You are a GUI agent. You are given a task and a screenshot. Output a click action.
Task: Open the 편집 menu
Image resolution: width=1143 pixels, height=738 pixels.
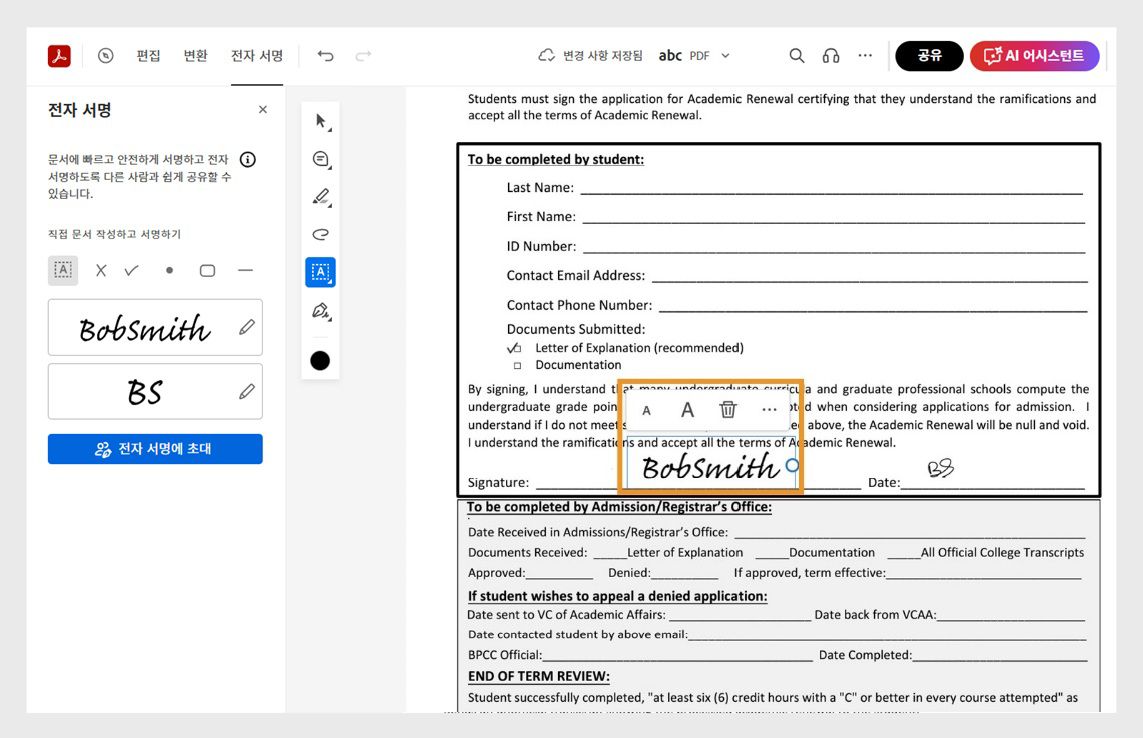(148, 55)
